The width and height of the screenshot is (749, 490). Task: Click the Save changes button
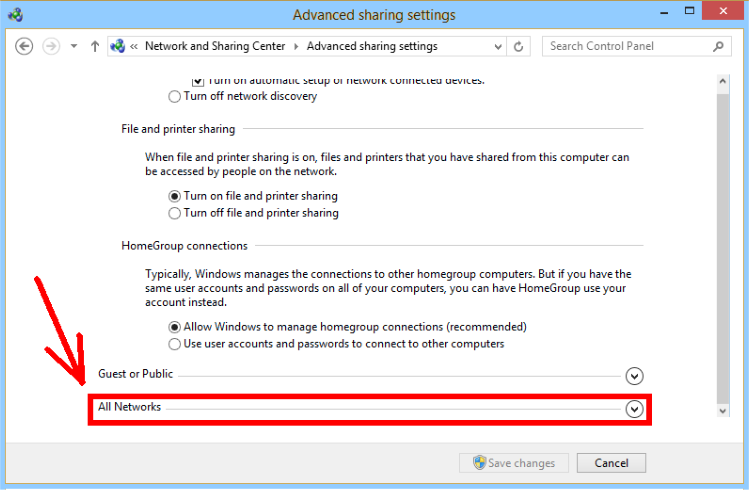(514, 463)
